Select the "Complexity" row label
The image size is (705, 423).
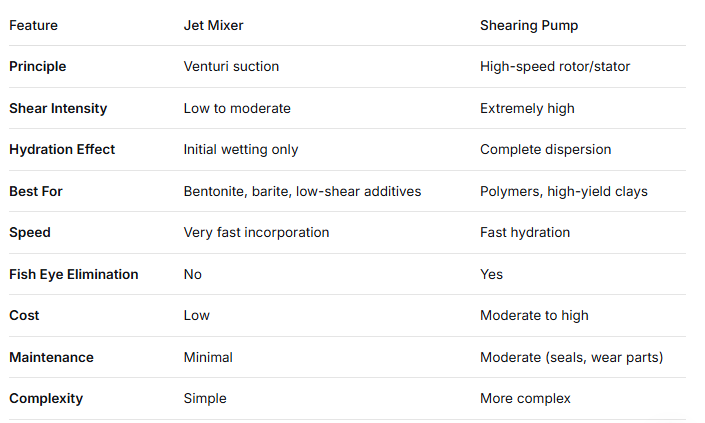click(46, 398)
